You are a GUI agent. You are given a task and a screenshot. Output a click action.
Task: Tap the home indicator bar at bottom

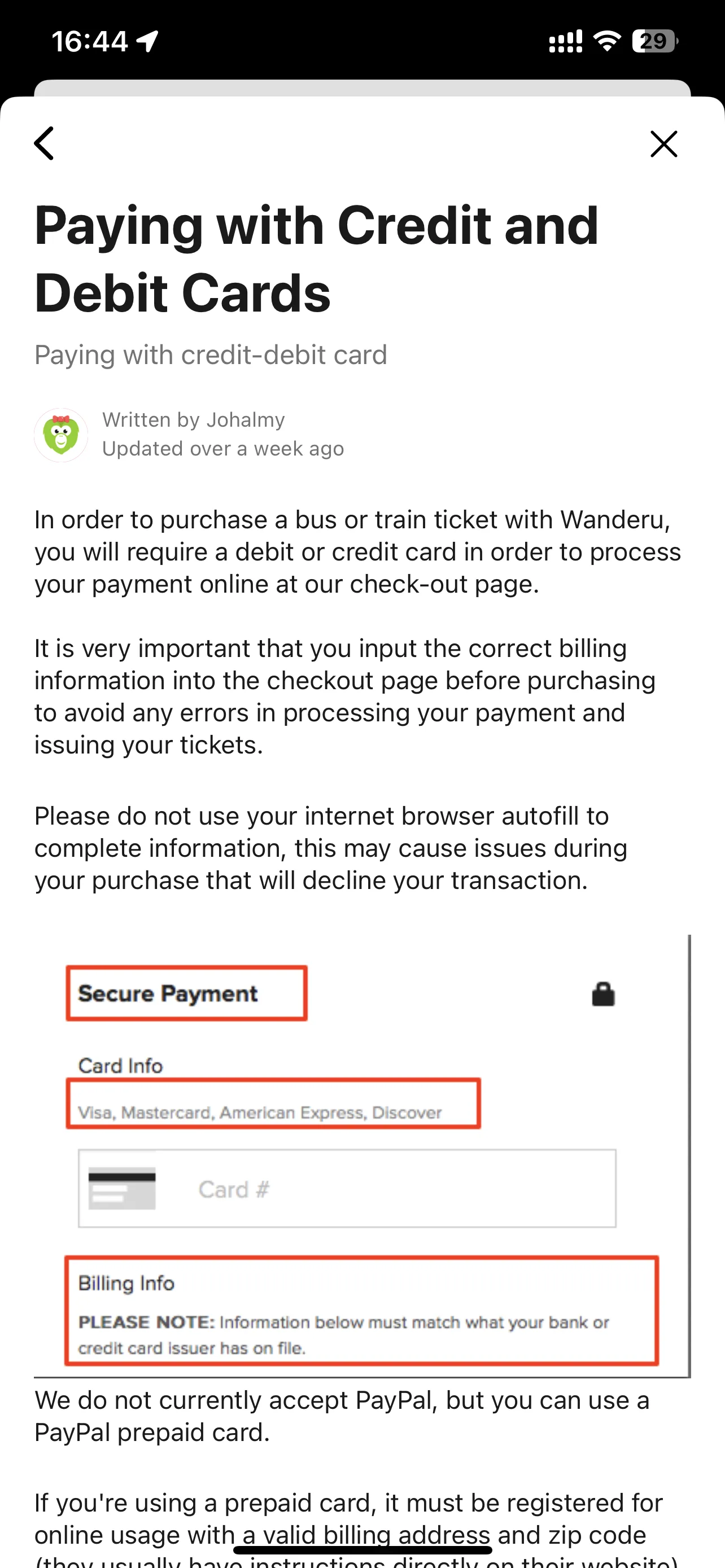pyautogui.click(x=363, y=1551)
